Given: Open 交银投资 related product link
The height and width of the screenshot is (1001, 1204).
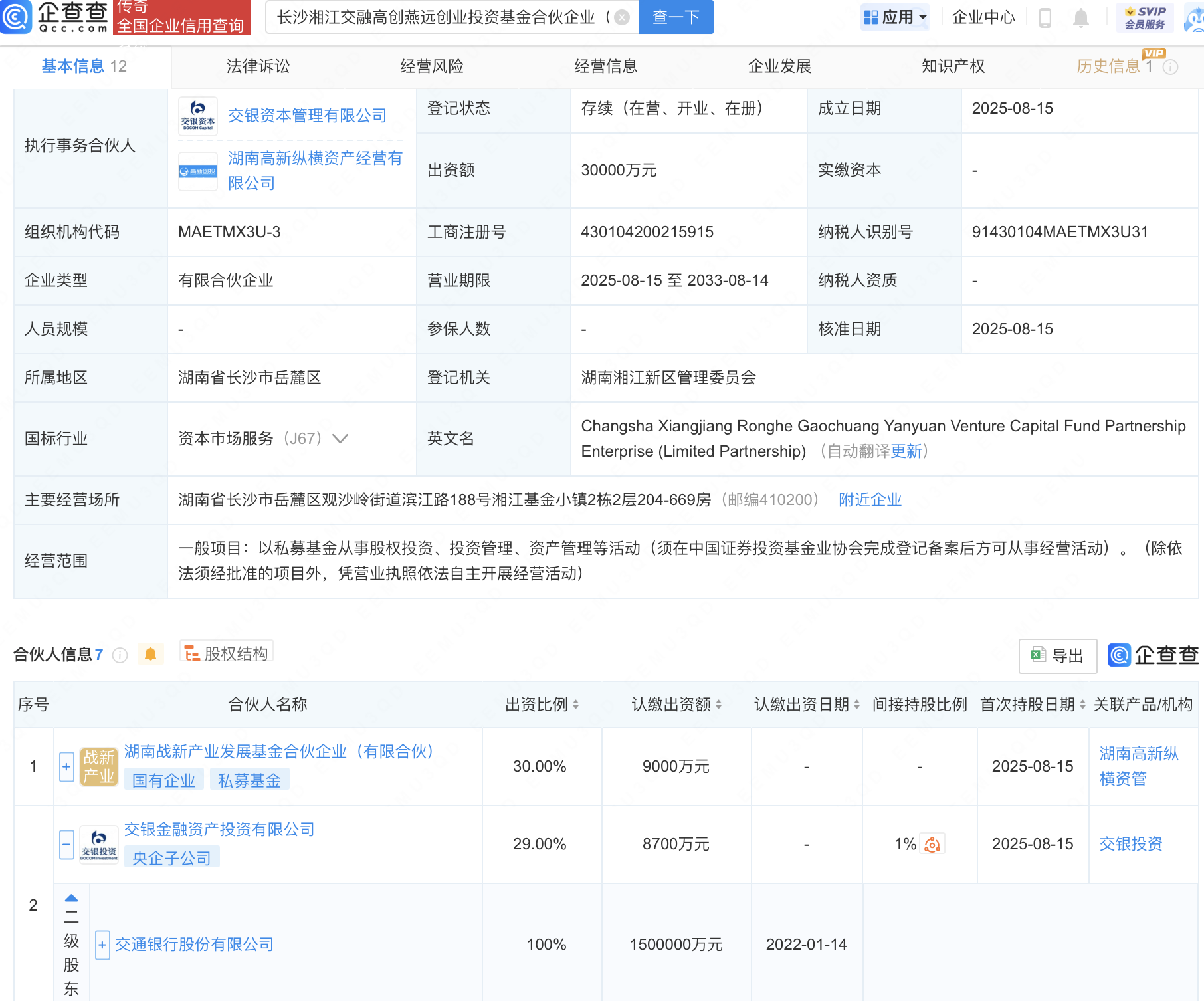Looking at the screenshot, I should (x=1131, y=844).
